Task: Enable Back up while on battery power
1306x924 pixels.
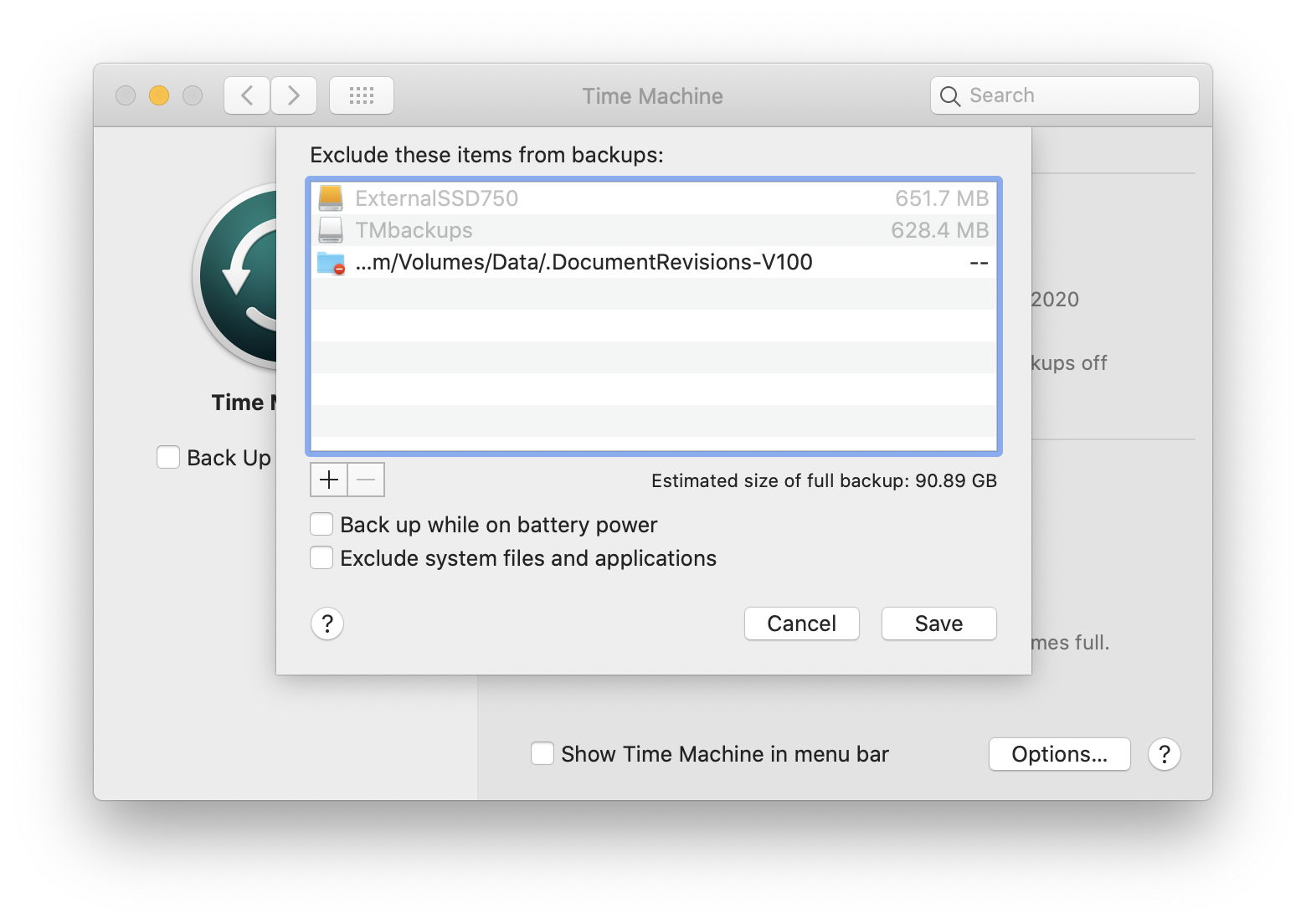Action: click(x=321, y=525)
